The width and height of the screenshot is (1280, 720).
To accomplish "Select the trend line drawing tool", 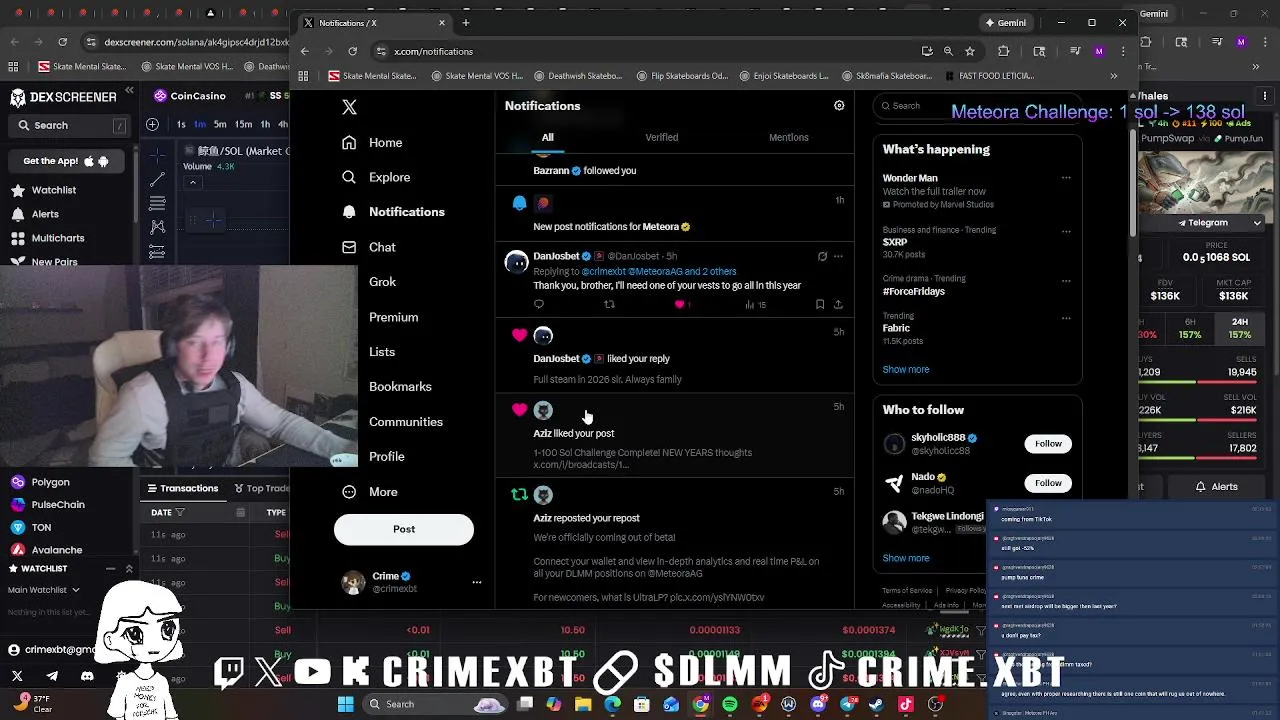I will (x=157, y=179).
